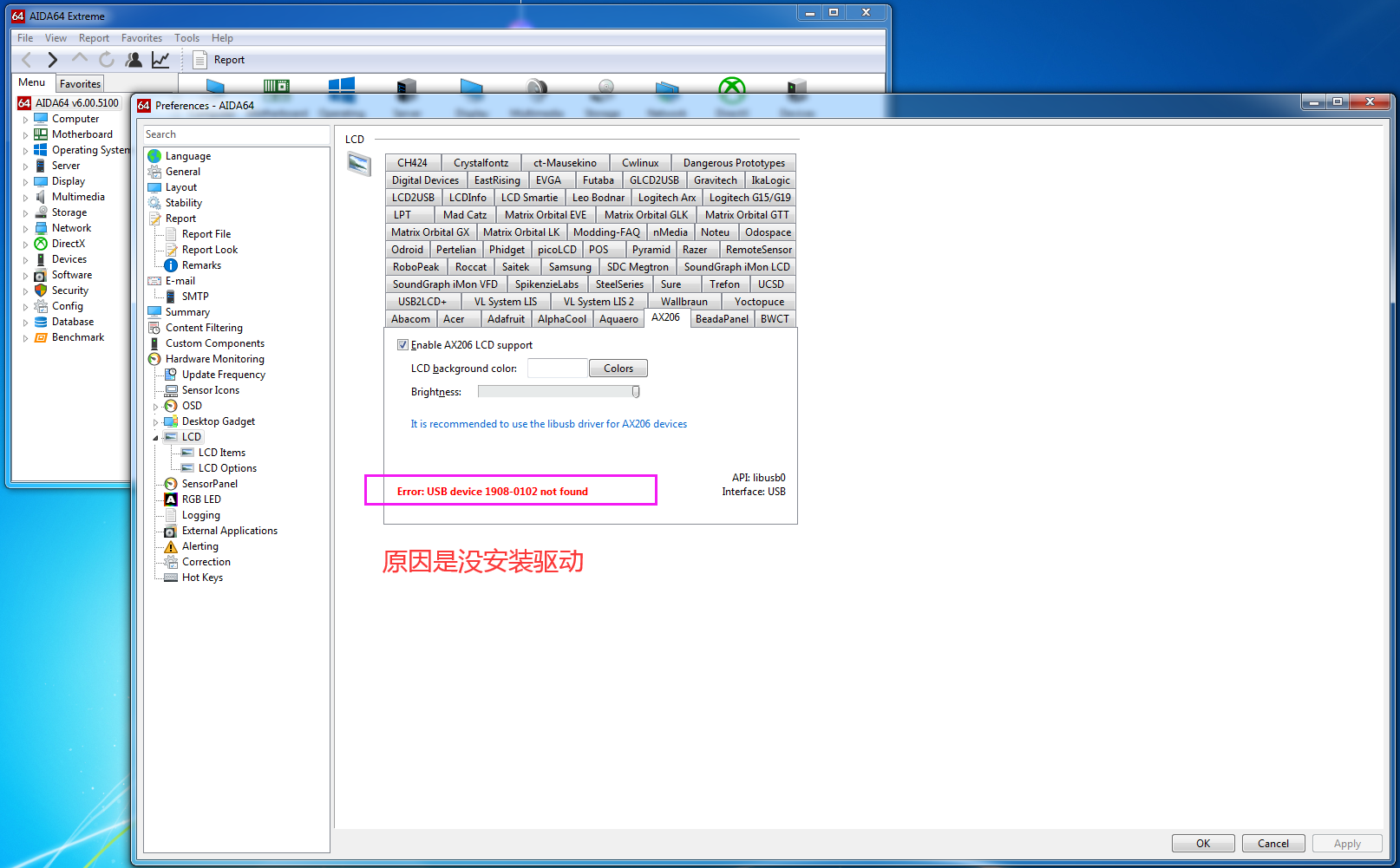1400x868 pixels.
Task: Switch to the Matrix Orbital GX tab
Action: point(429,232)
